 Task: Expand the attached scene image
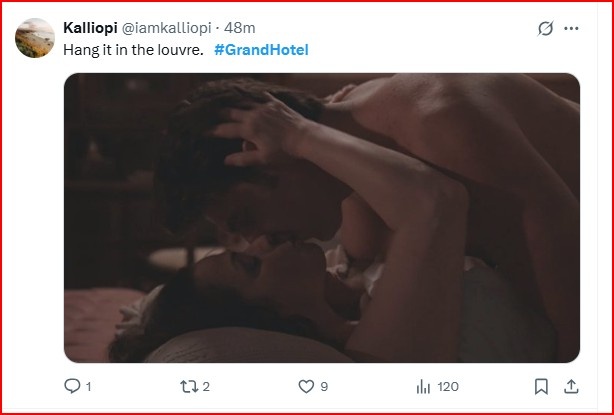coord(322,218)
